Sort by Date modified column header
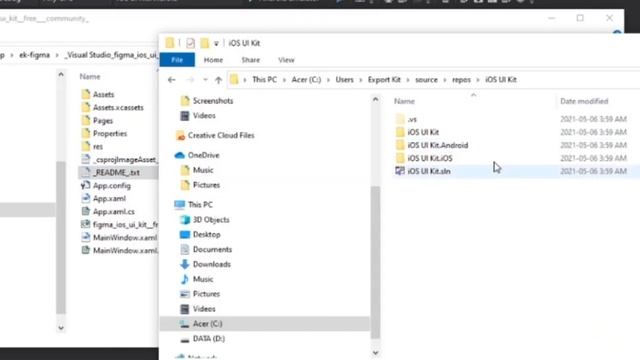640x360 pixels. (x=584, y=101)
